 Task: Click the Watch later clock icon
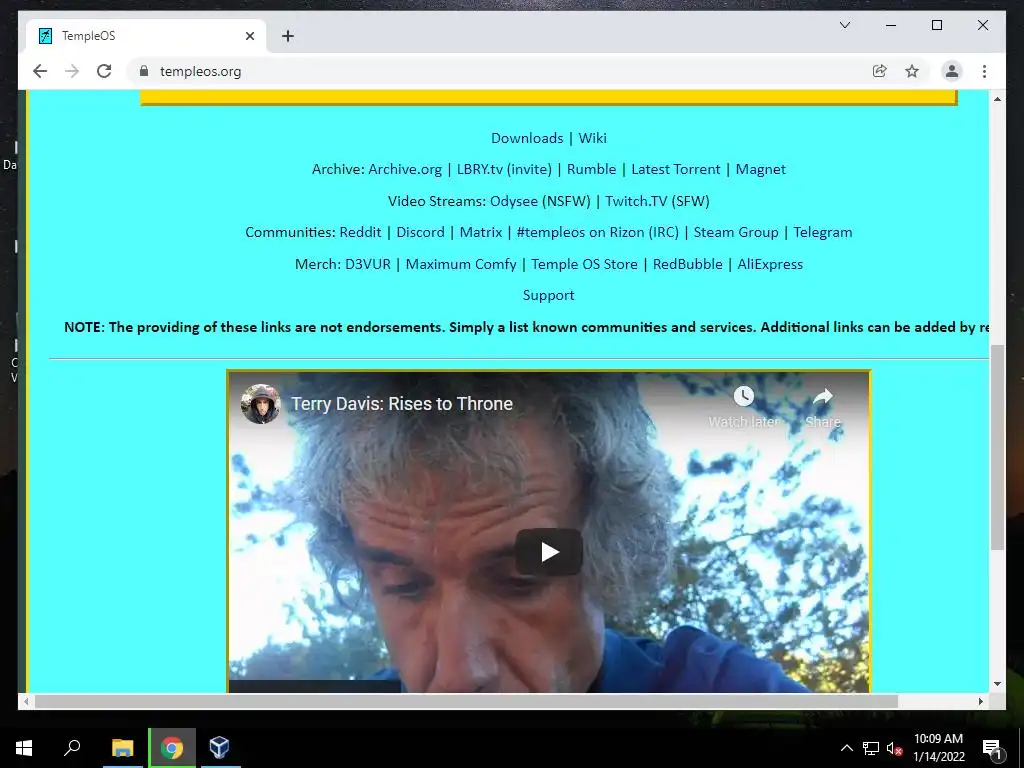tap(744, 396)
